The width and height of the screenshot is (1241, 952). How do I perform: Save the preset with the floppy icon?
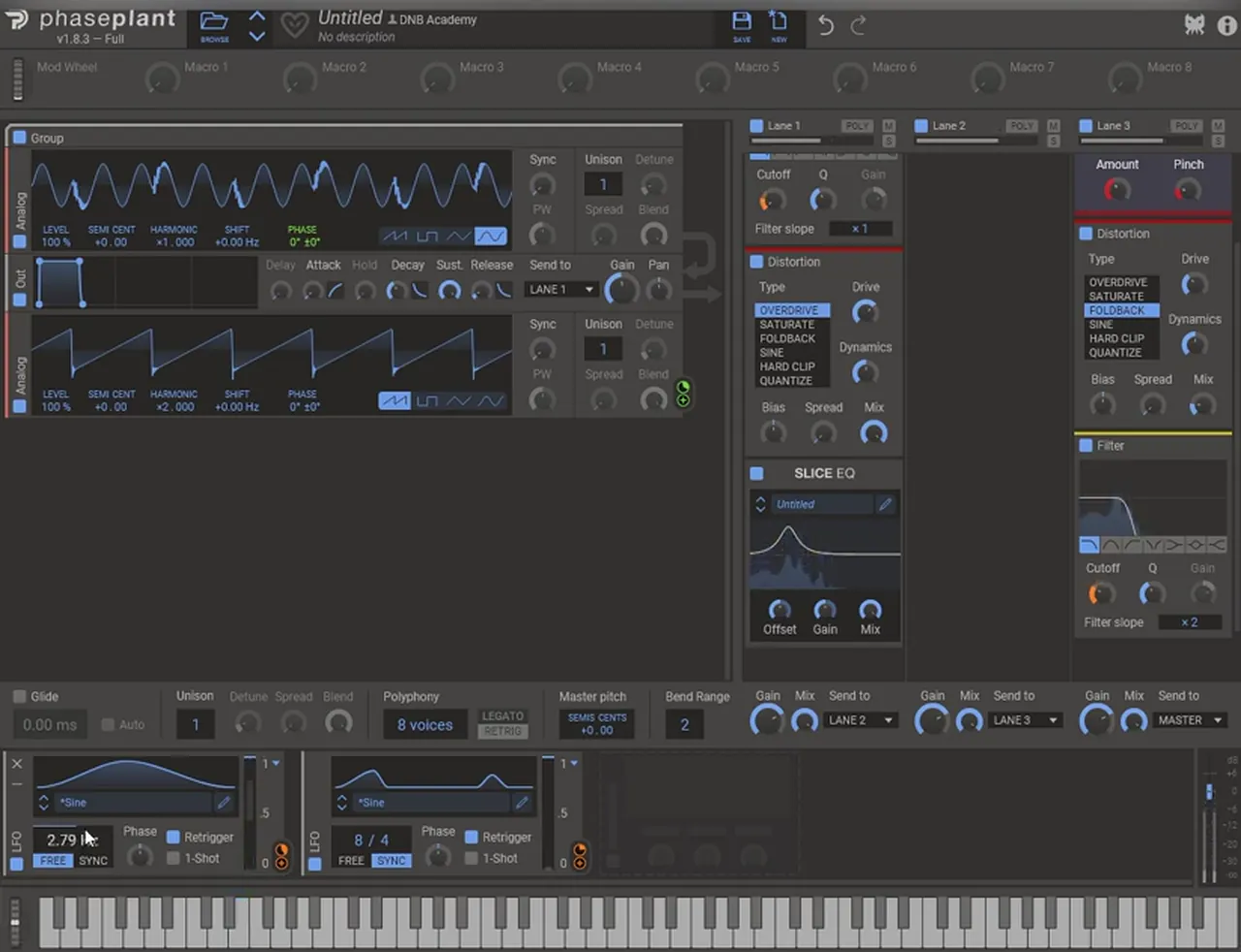coord(742,23)
